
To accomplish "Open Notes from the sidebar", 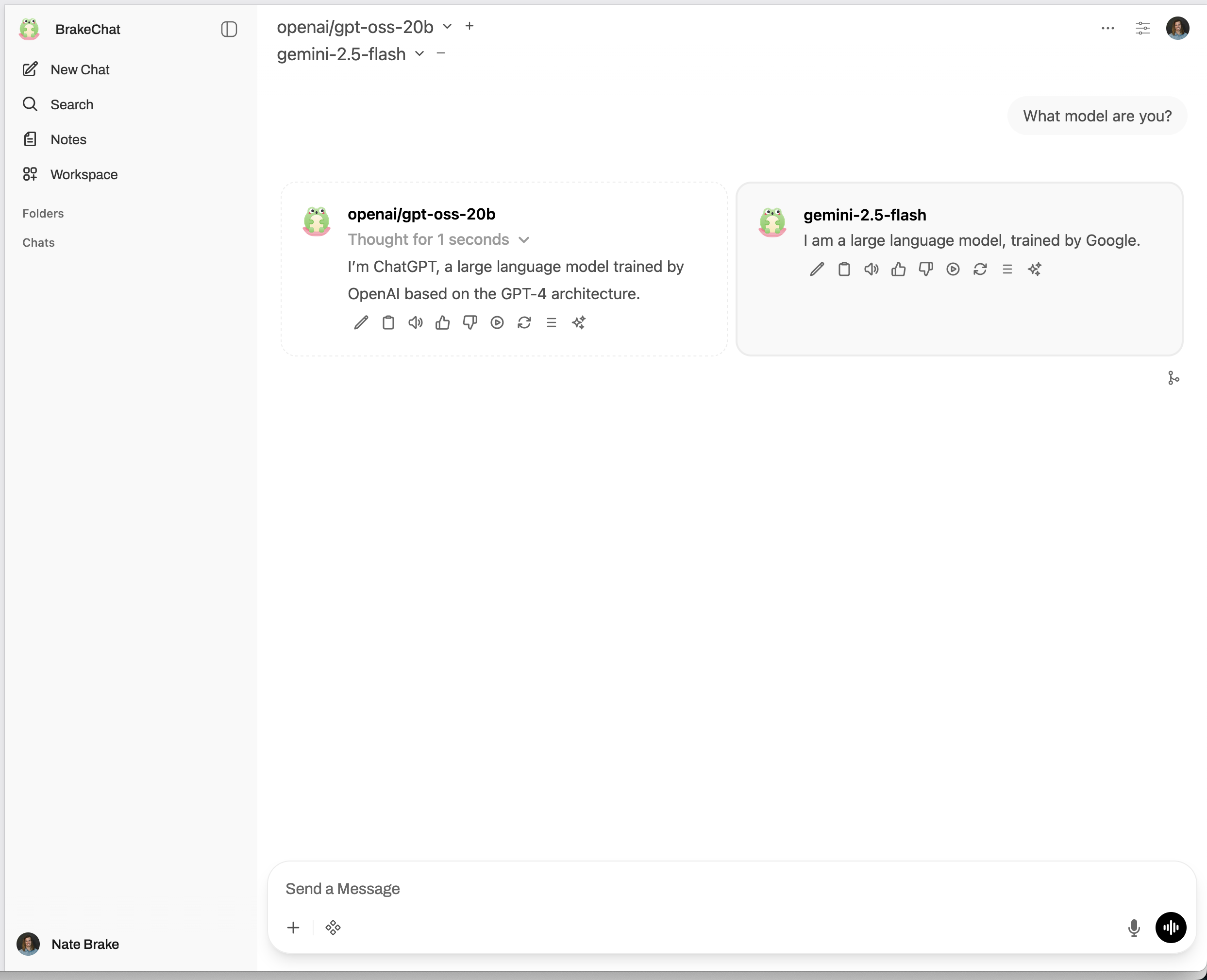I will [68, 139].
